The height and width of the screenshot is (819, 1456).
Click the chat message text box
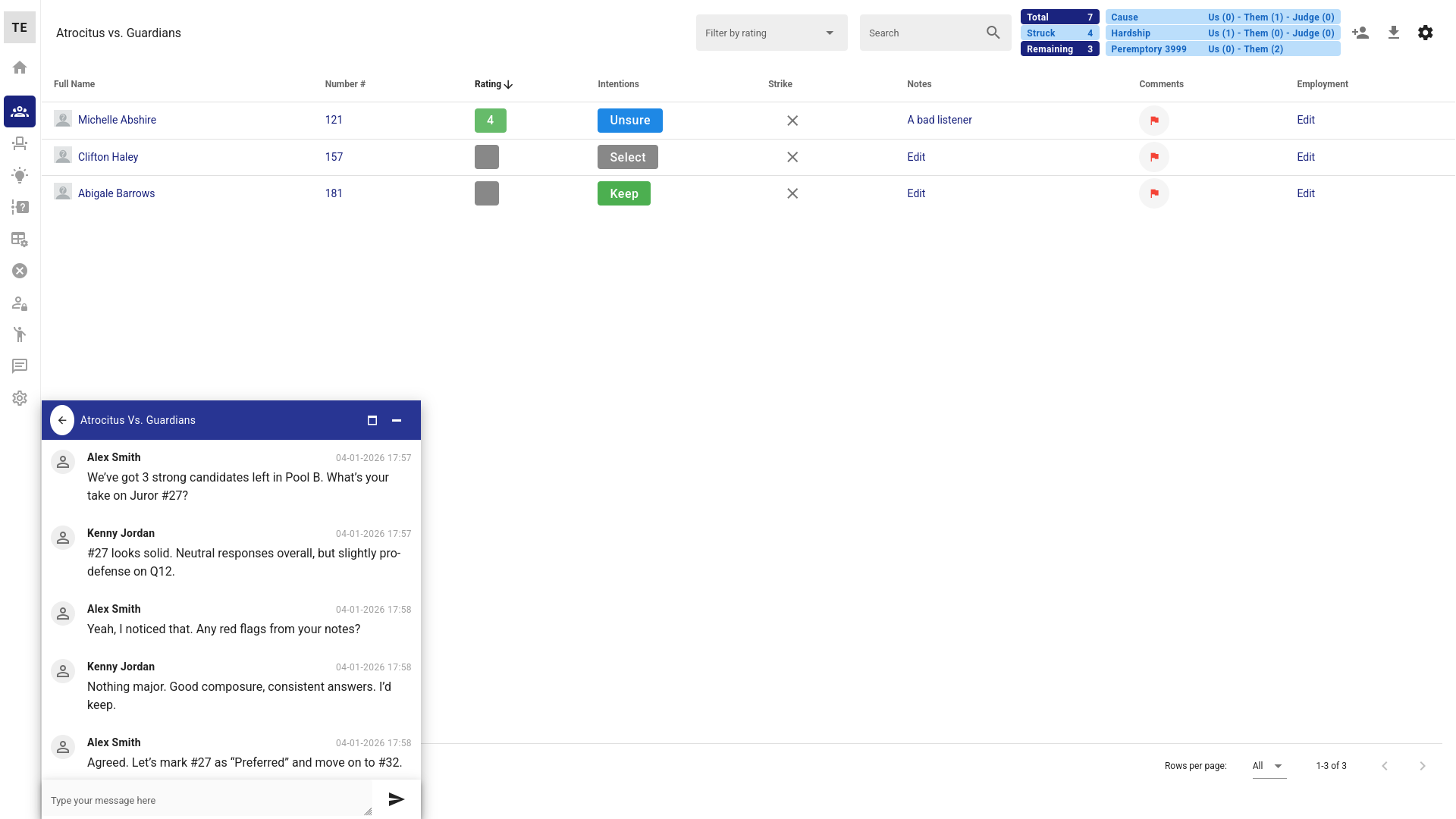(207, 800)
